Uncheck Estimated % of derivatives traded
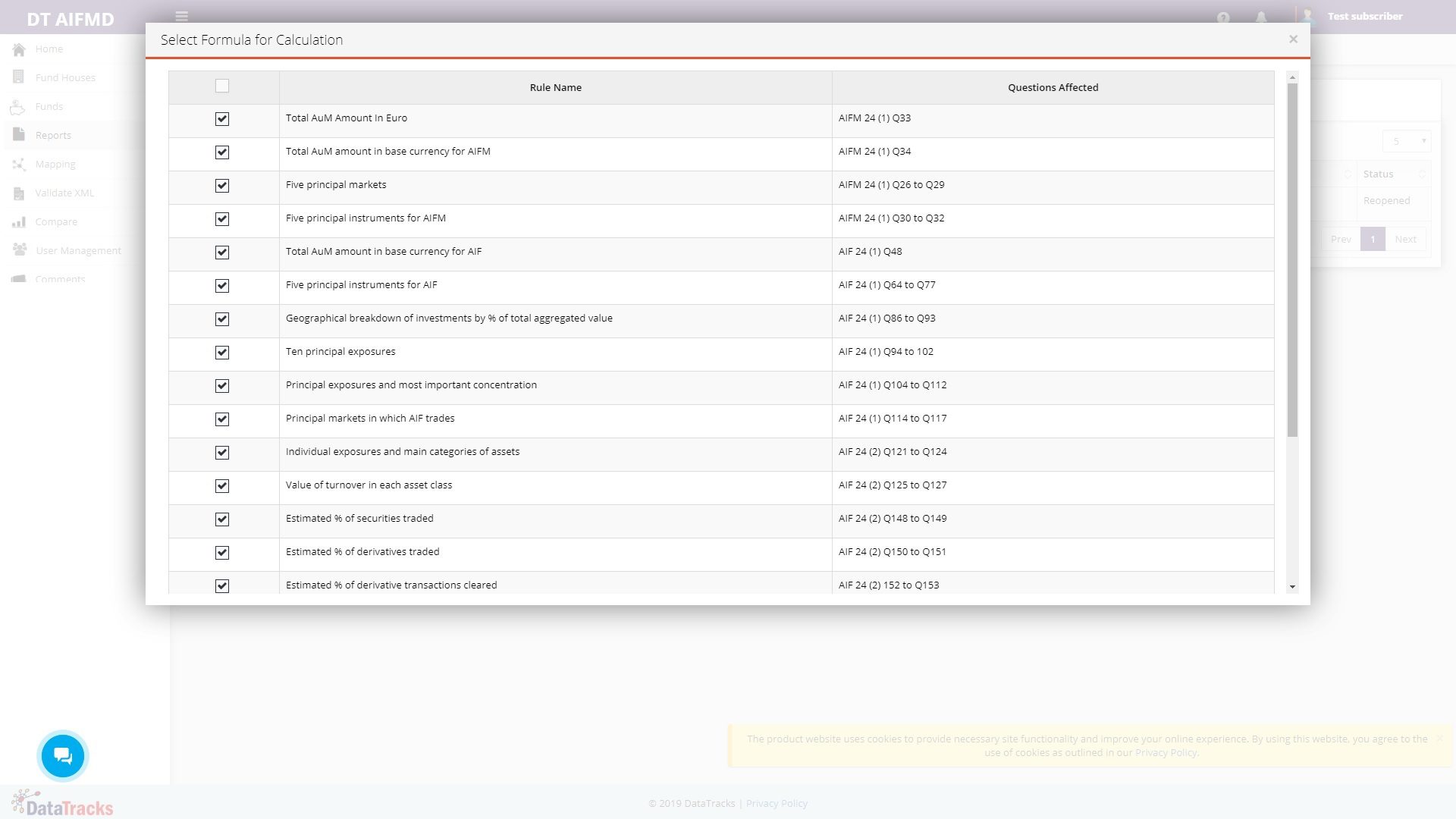This screenshot has width=1456, height=819. [221, 553]
